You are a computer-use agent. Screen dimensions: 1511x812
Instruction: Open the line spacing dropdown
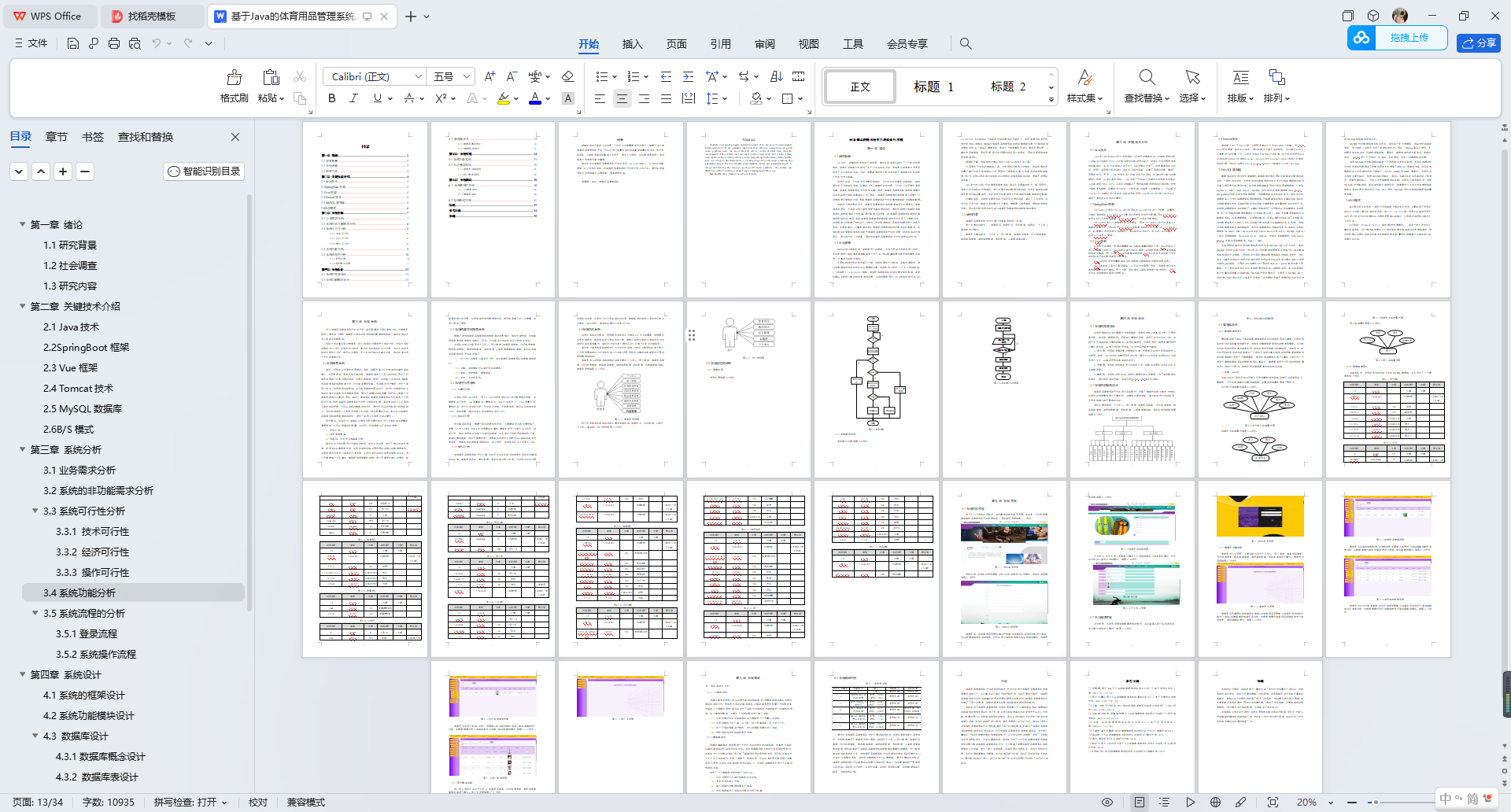click(x=726, y=98)
